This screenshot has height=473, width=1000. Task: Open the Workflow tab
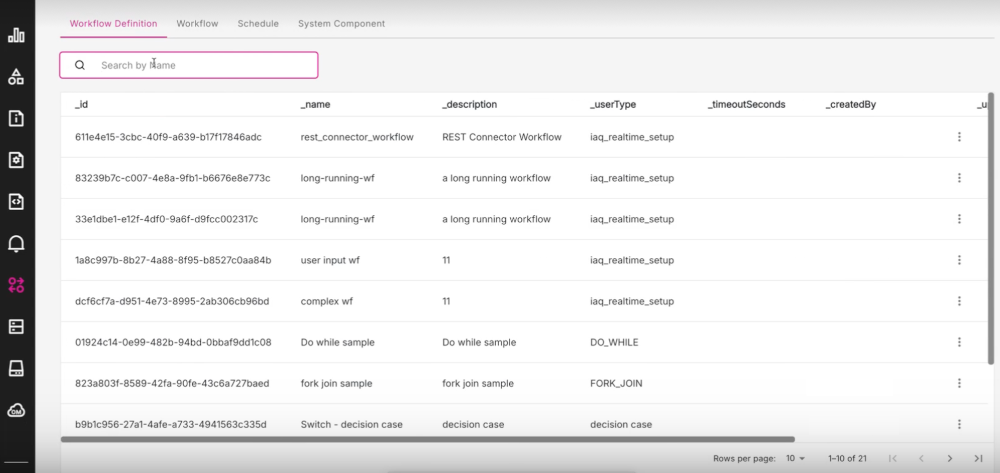pos(197,23)
